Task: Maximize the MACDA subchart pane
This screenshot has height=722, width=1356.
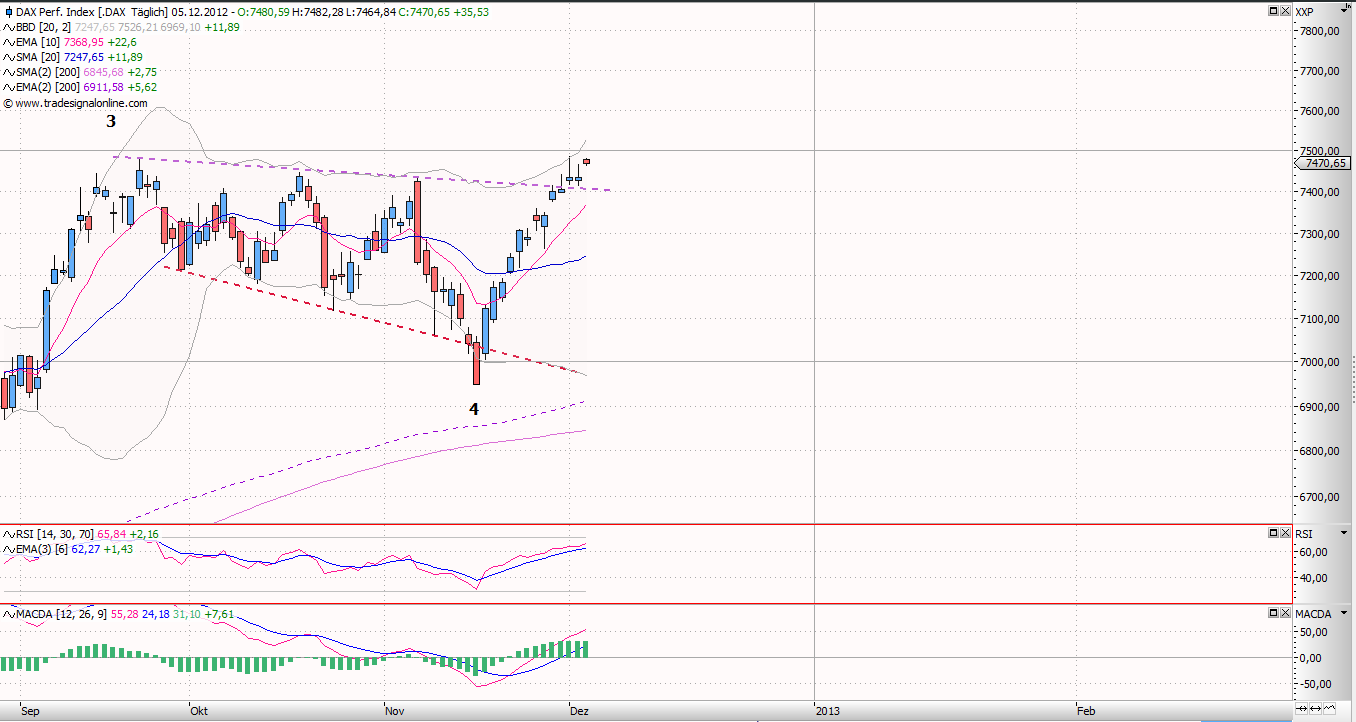Action: pos(1273,612)
